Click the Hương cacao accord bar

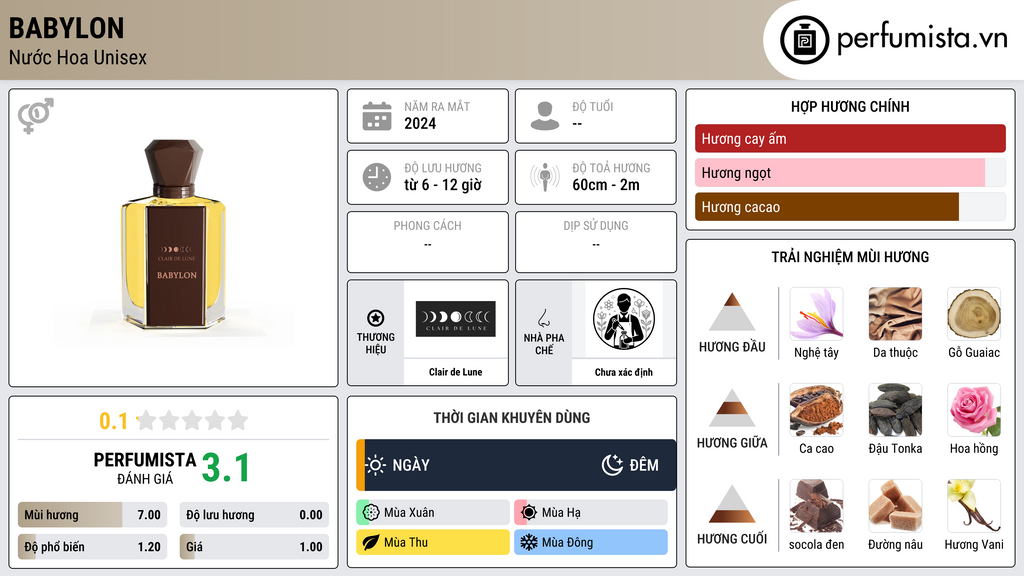pos(850,207)
